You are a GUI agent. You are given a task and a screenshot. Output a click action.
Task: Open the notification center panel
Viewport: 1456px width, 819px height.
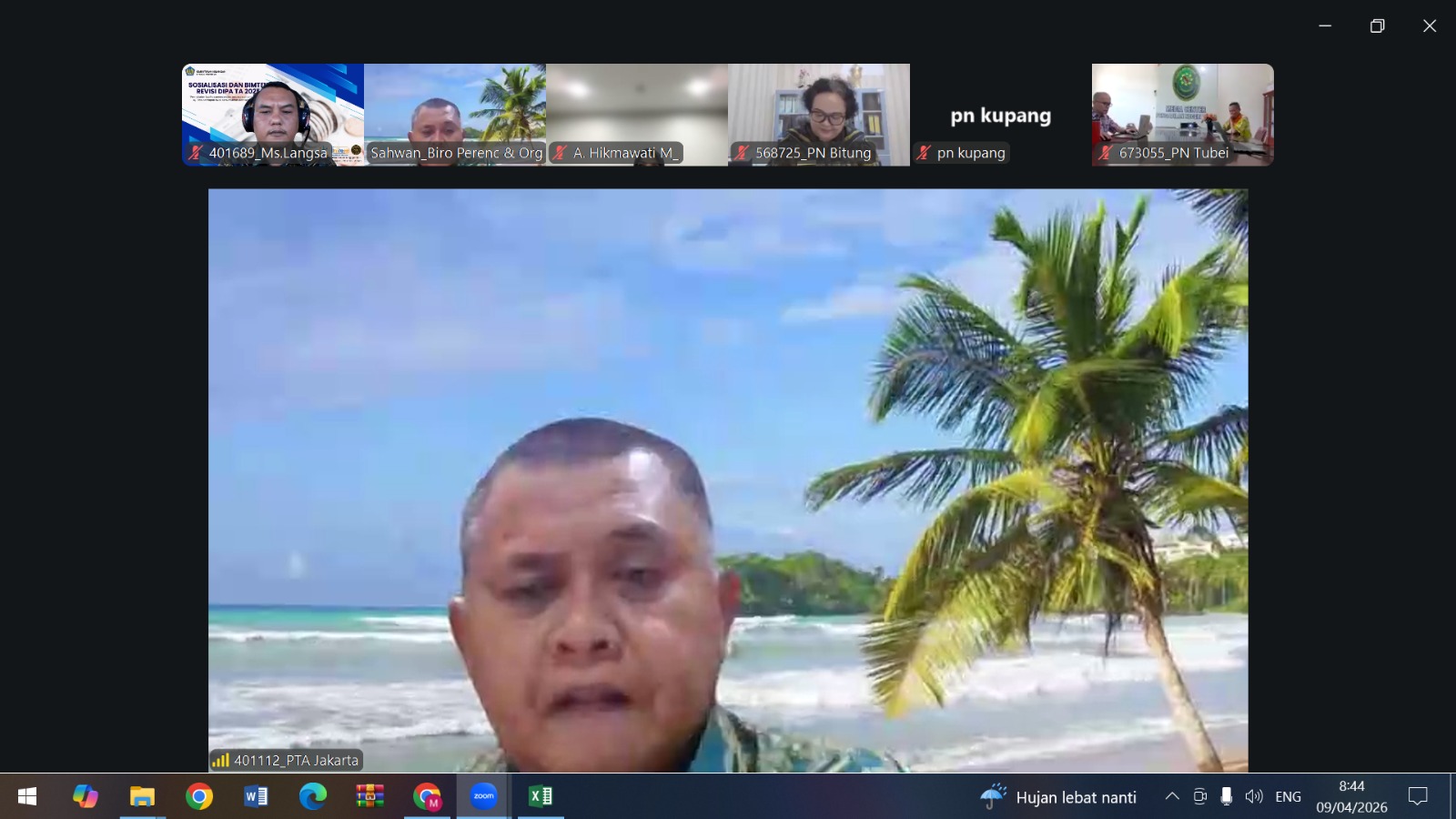click(1418, 796)
